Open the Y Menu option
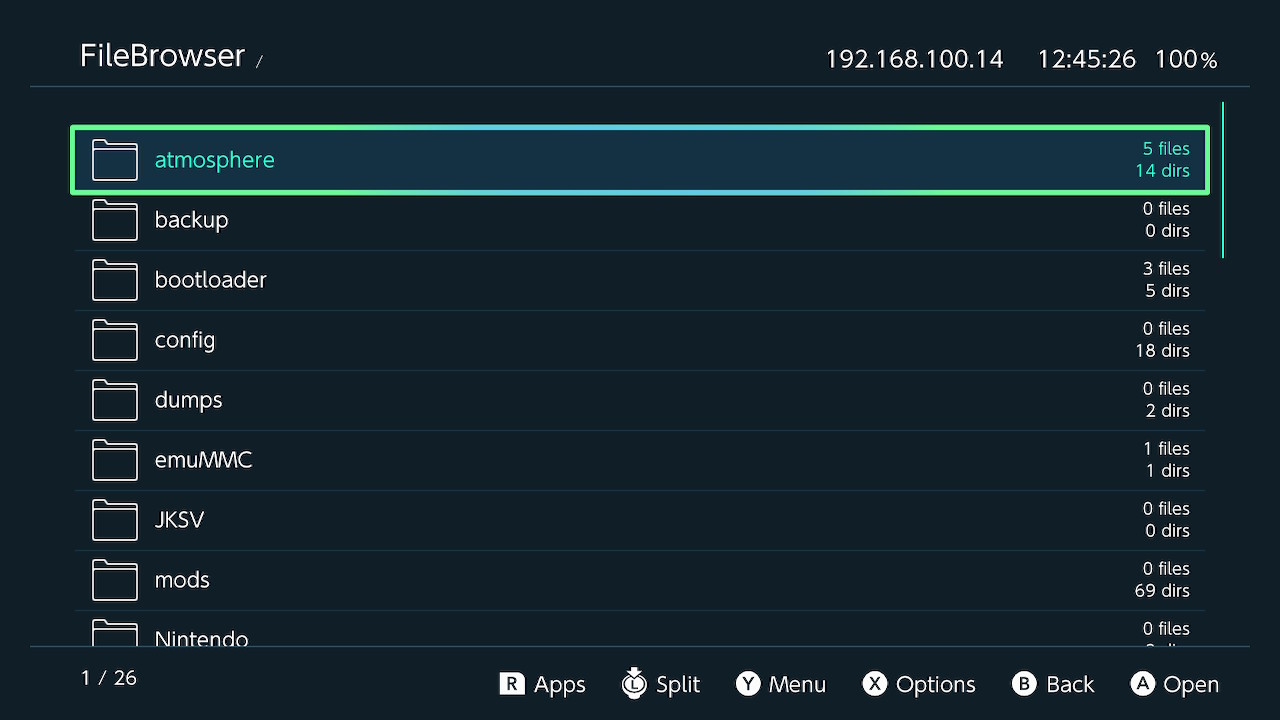1280x720 pixels. pos(781,684)
